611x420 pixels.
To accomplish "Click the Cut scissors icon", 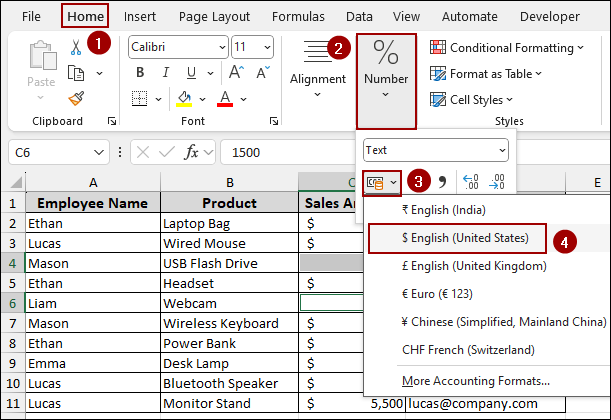I will (76, 47).
